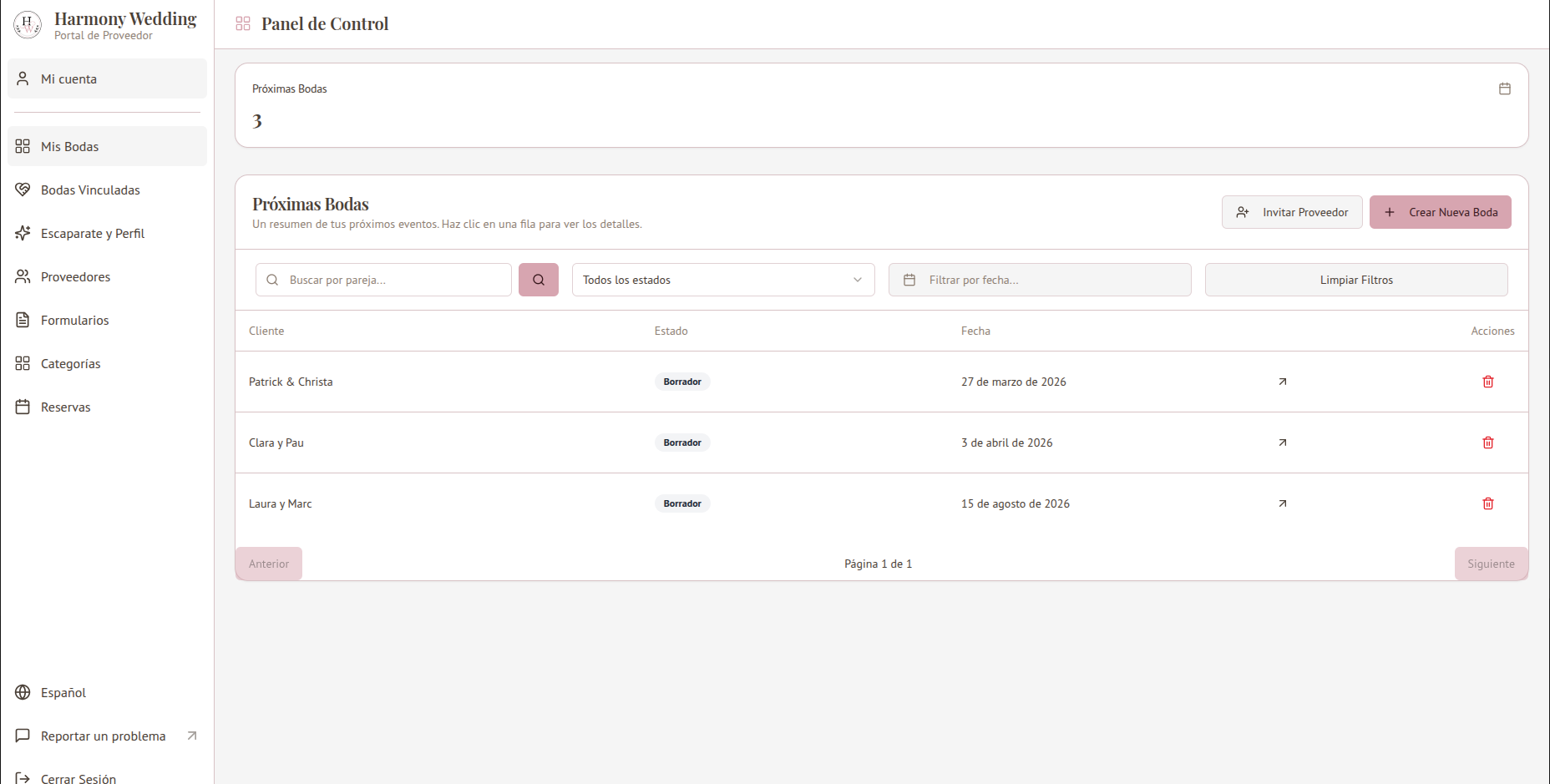This screenshot has width=1550, height=784.
Task: Select the Proveedores people icon
Action: (23, 276)
